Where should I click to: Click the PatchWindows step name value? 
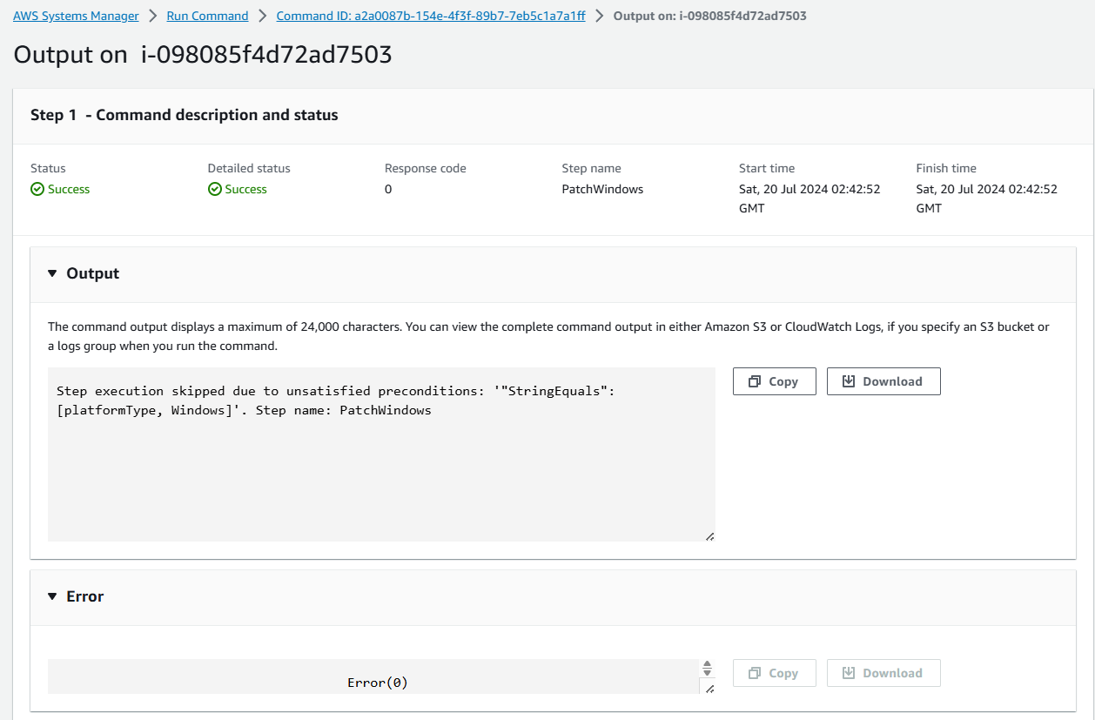[602, 189]
